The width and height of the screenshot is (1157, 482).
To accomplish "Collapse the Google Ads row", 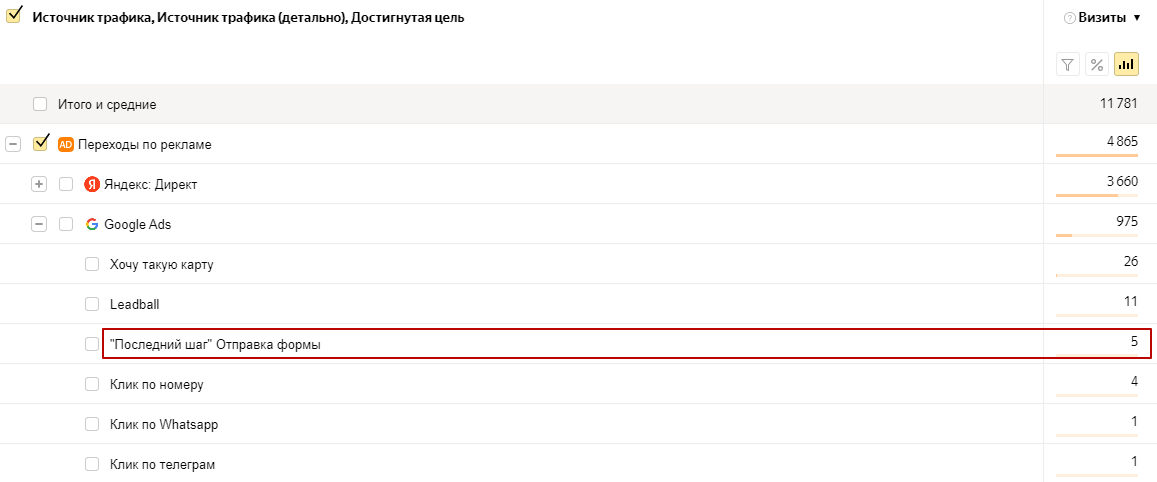I will [39, 224].
